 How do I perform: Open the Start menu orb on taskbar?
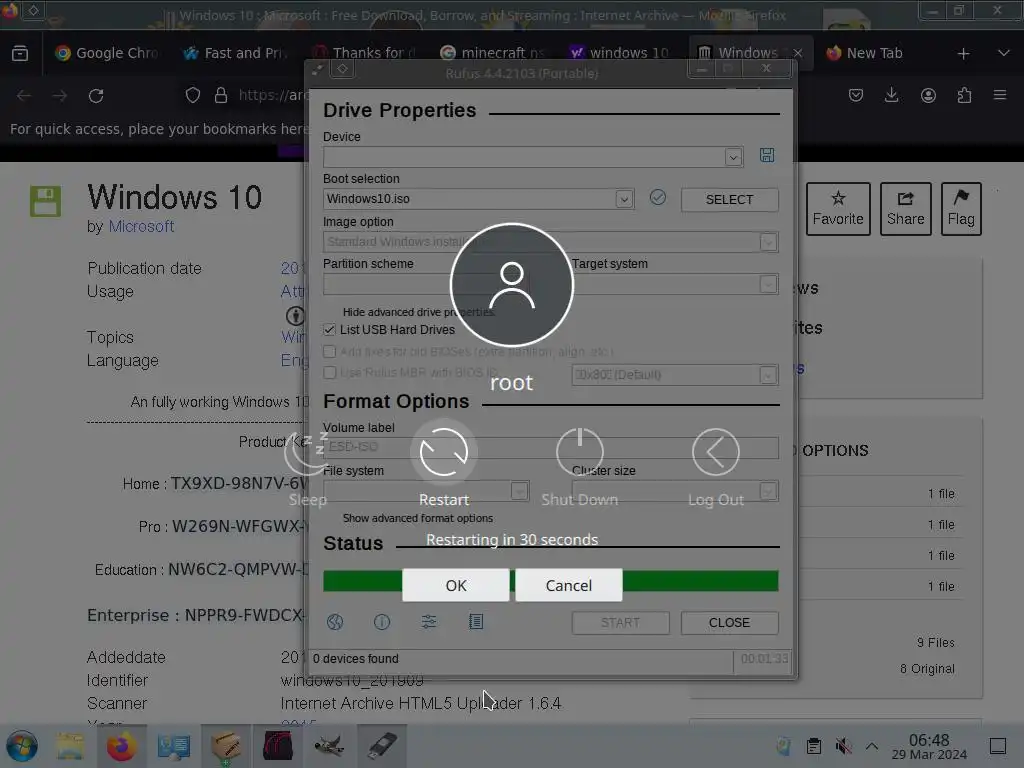22,746
